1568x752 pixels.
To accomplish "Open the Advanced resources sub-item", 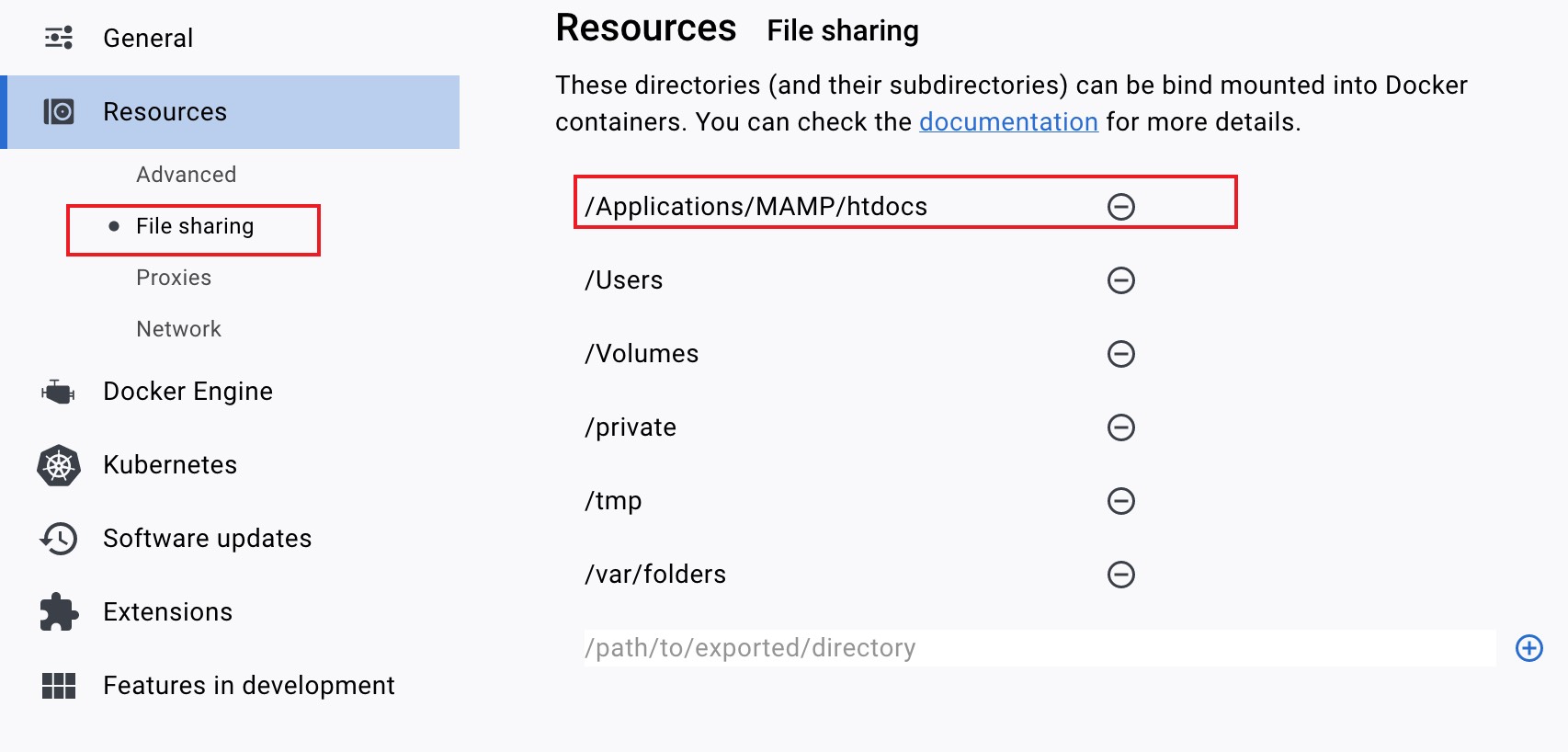I will [x=186, y=175].
